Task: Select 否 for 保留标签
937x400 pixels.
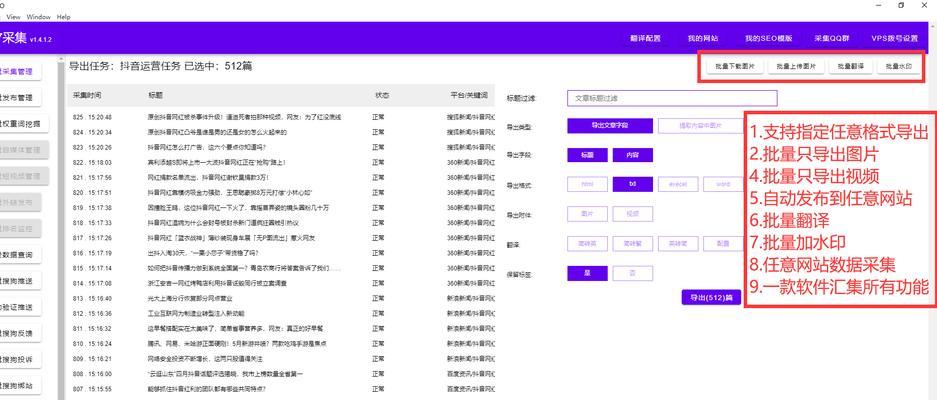Action: (x=633, y=273)
